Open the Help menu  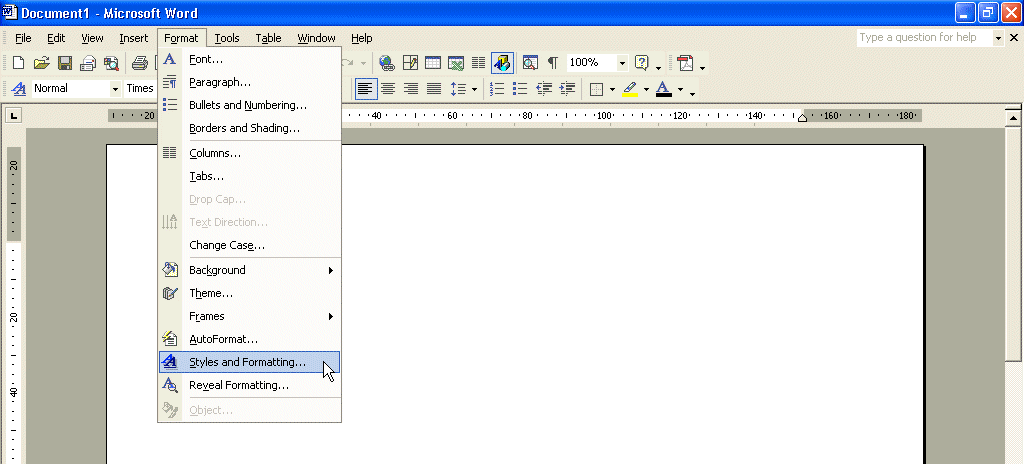click(x=362, y=38)
